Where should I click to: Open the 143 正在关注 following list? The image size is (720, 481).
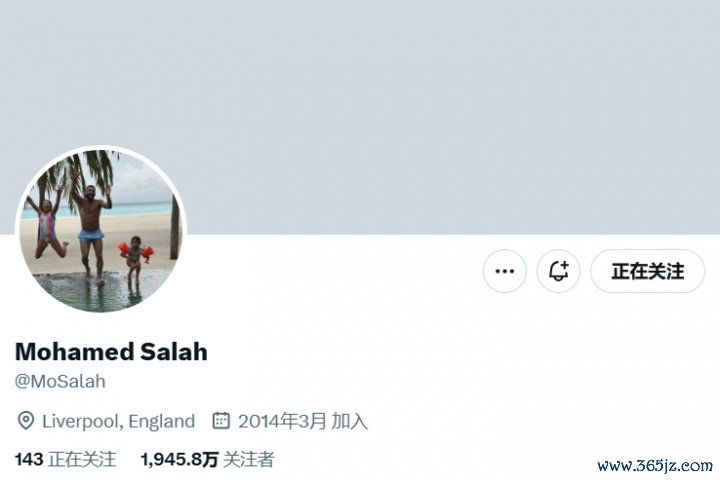[66, 459]
